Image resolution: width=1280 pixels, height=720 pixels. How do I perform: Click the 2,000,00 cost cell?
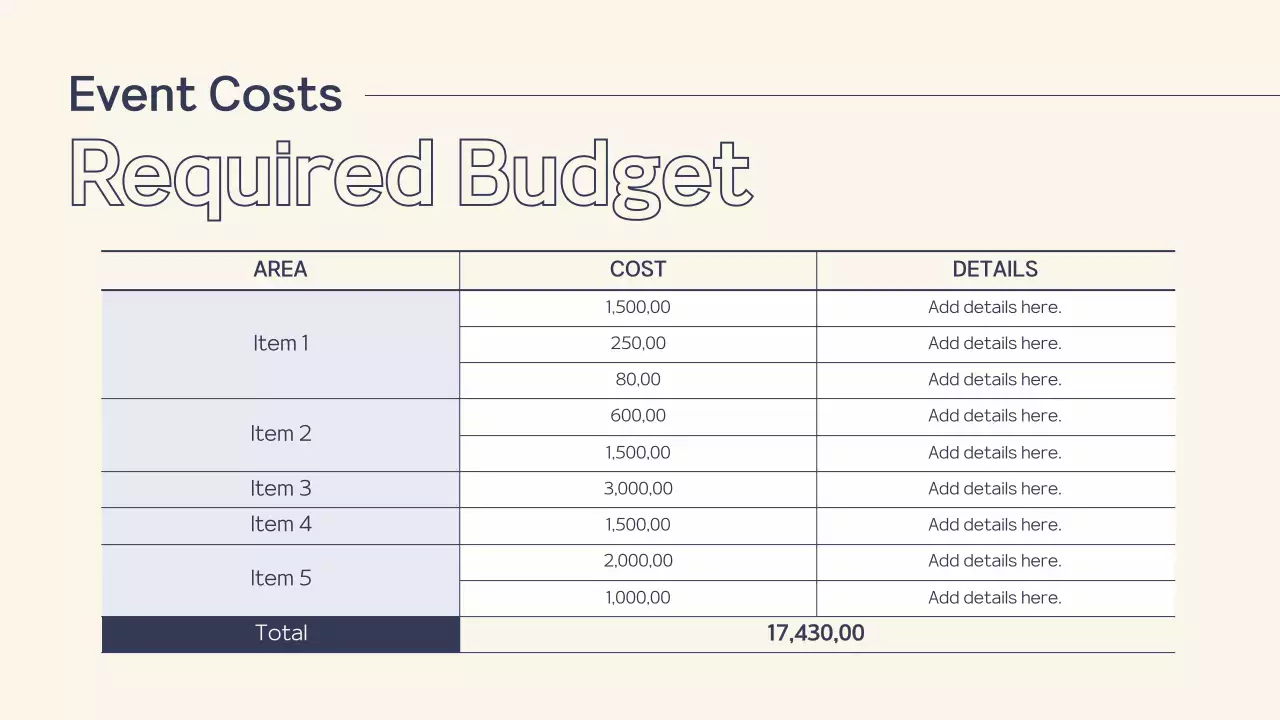pos(638,560)
